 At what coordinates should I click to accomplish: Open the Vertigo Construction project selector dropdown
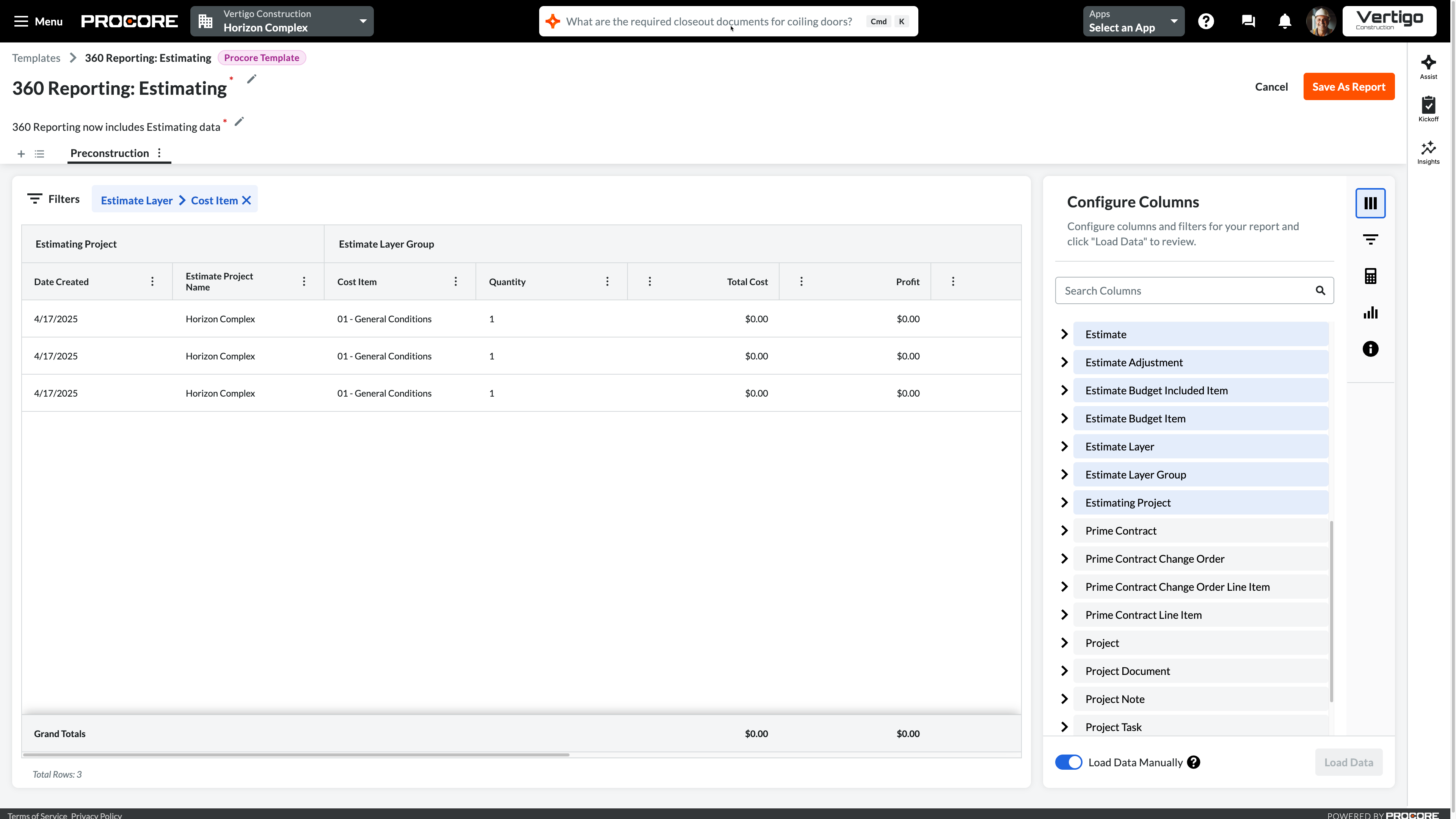(281, 22)
